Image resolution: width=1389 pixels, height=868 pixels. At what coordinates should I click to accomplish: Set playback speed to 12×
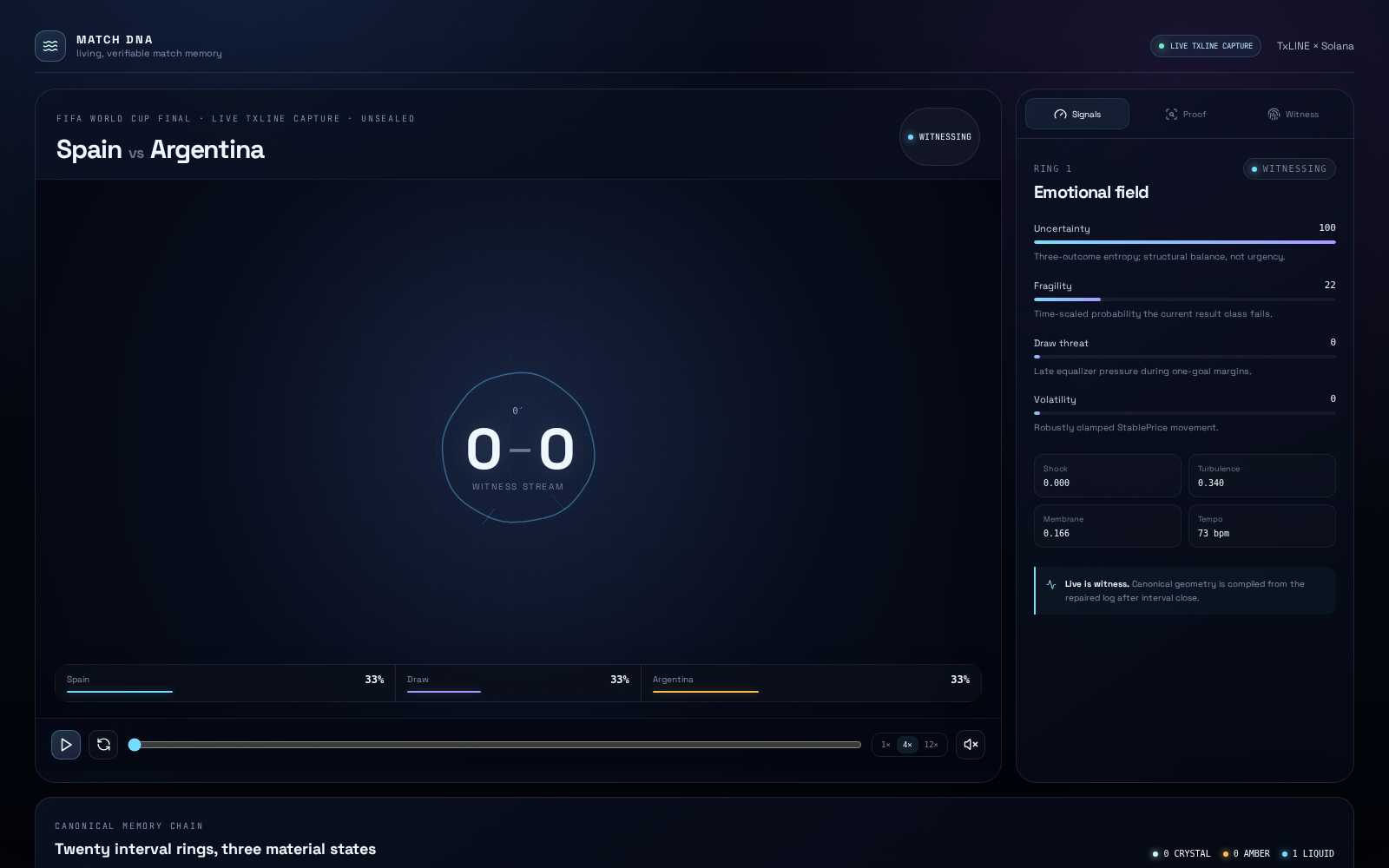[931, 745]
